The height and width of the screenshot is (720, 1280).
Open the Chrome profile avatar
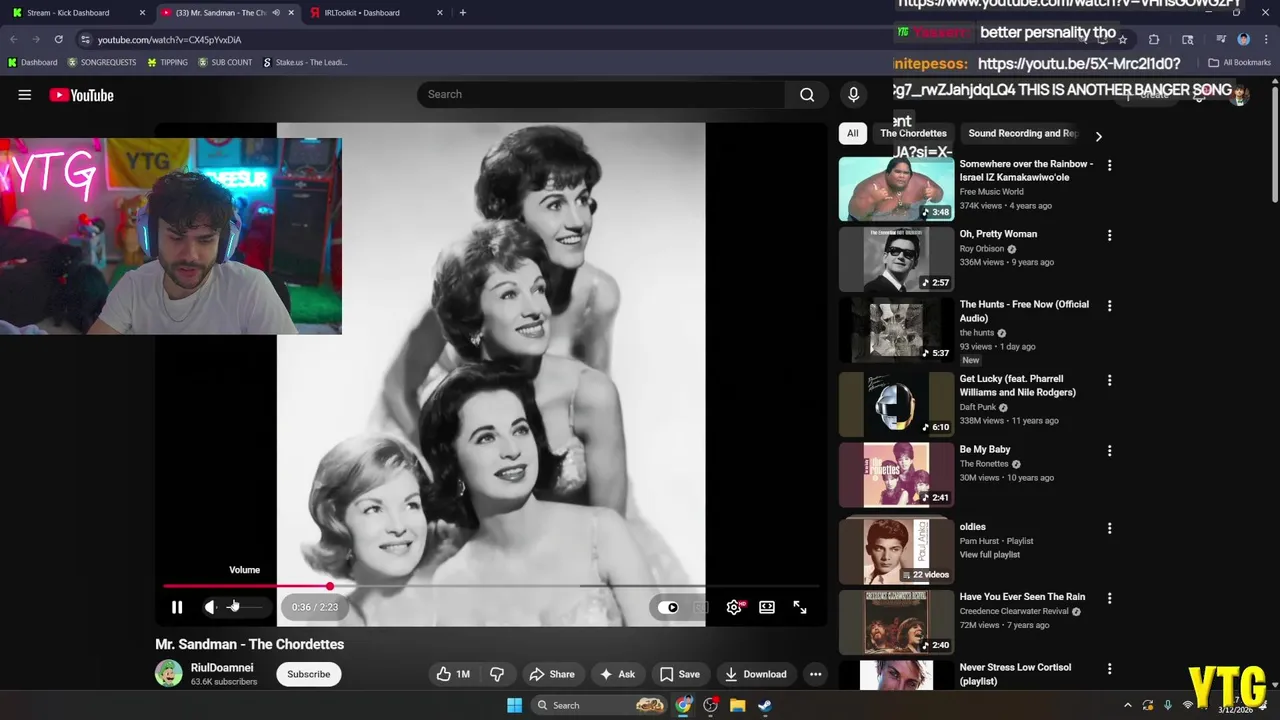click(1243, 39)
